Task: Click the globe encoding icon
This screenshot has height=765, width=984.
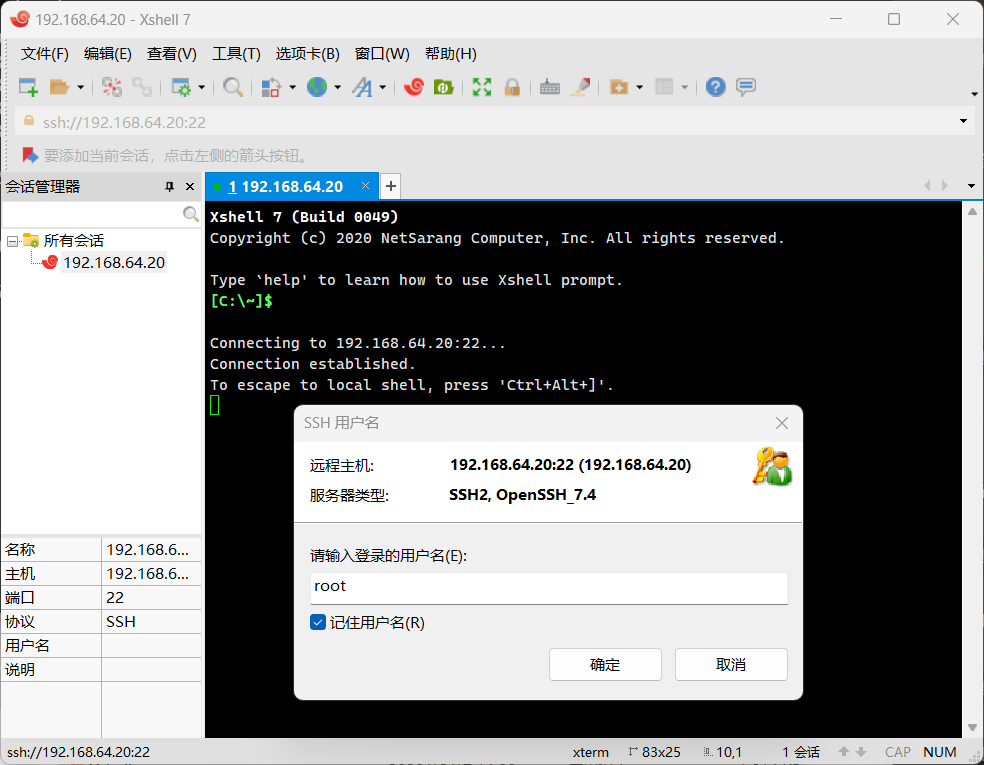Action: pos(317,87)
